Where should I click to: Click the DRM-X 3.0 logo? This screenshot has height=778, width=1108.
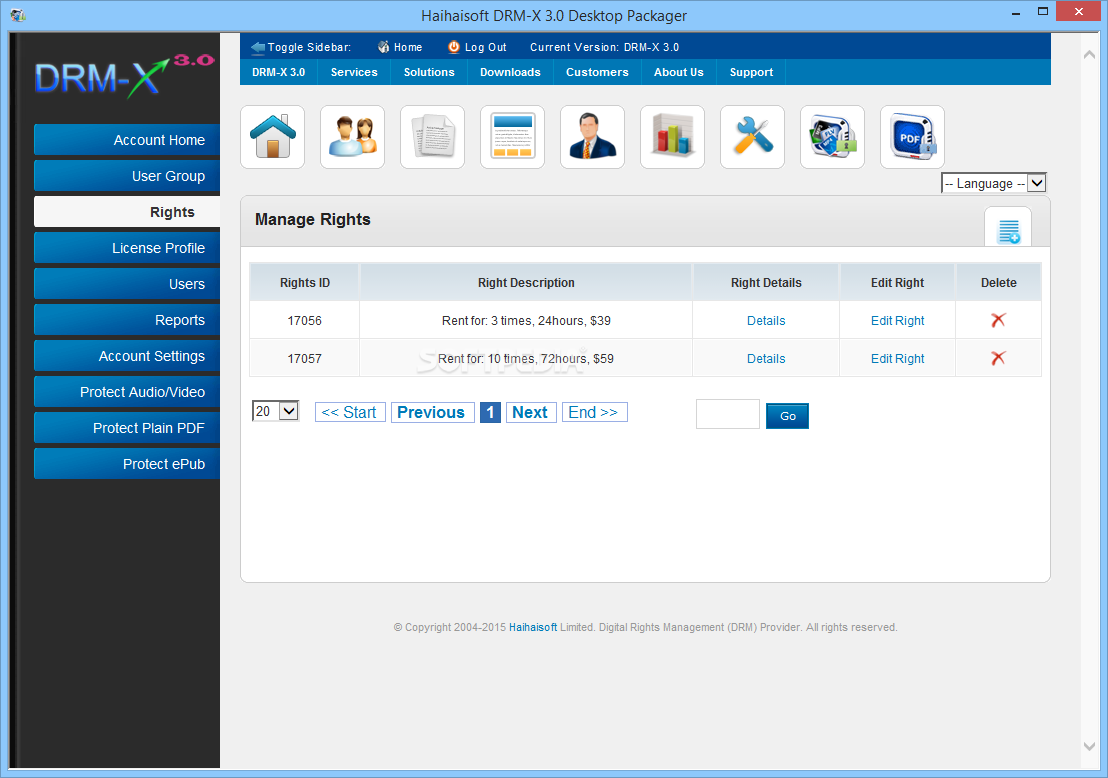[x=124, y=75]
